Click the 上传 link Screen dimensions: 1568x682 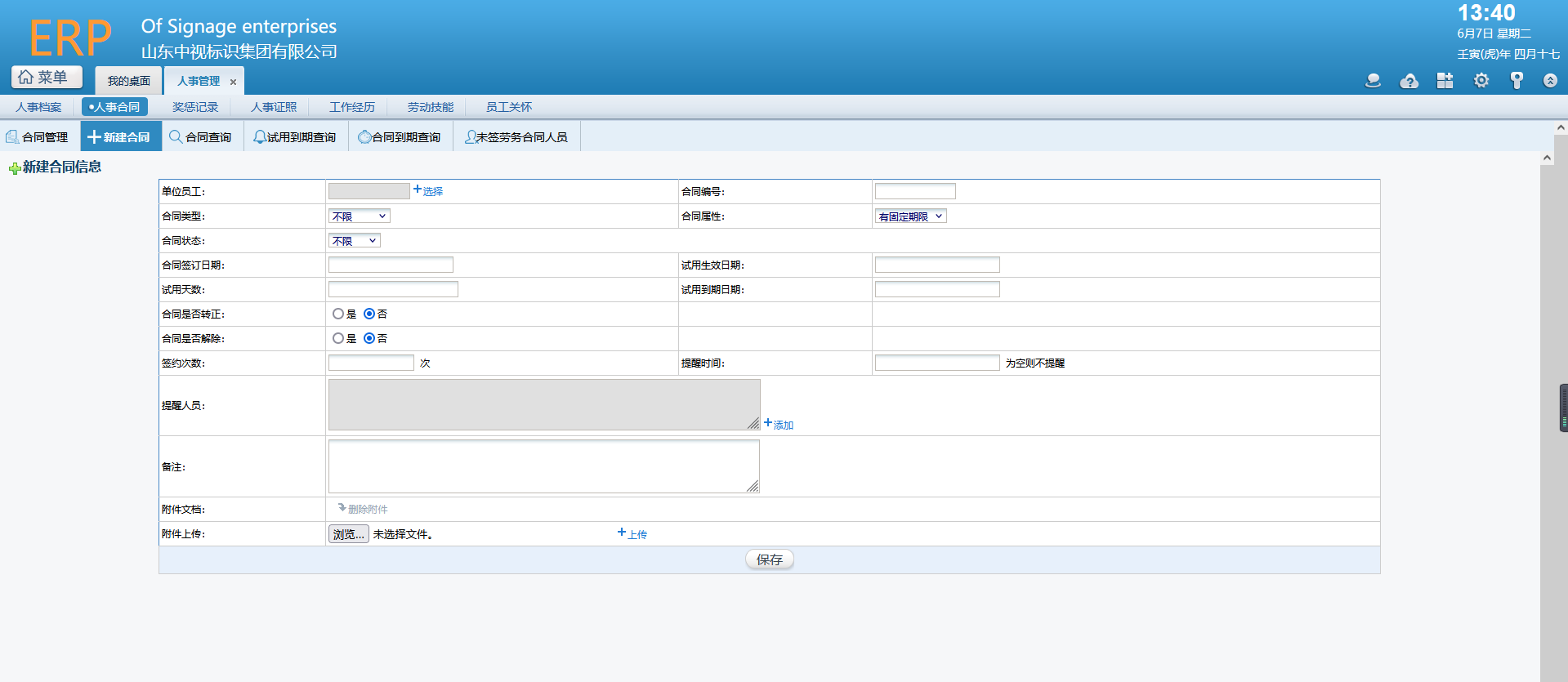click(x=637, y=534)
